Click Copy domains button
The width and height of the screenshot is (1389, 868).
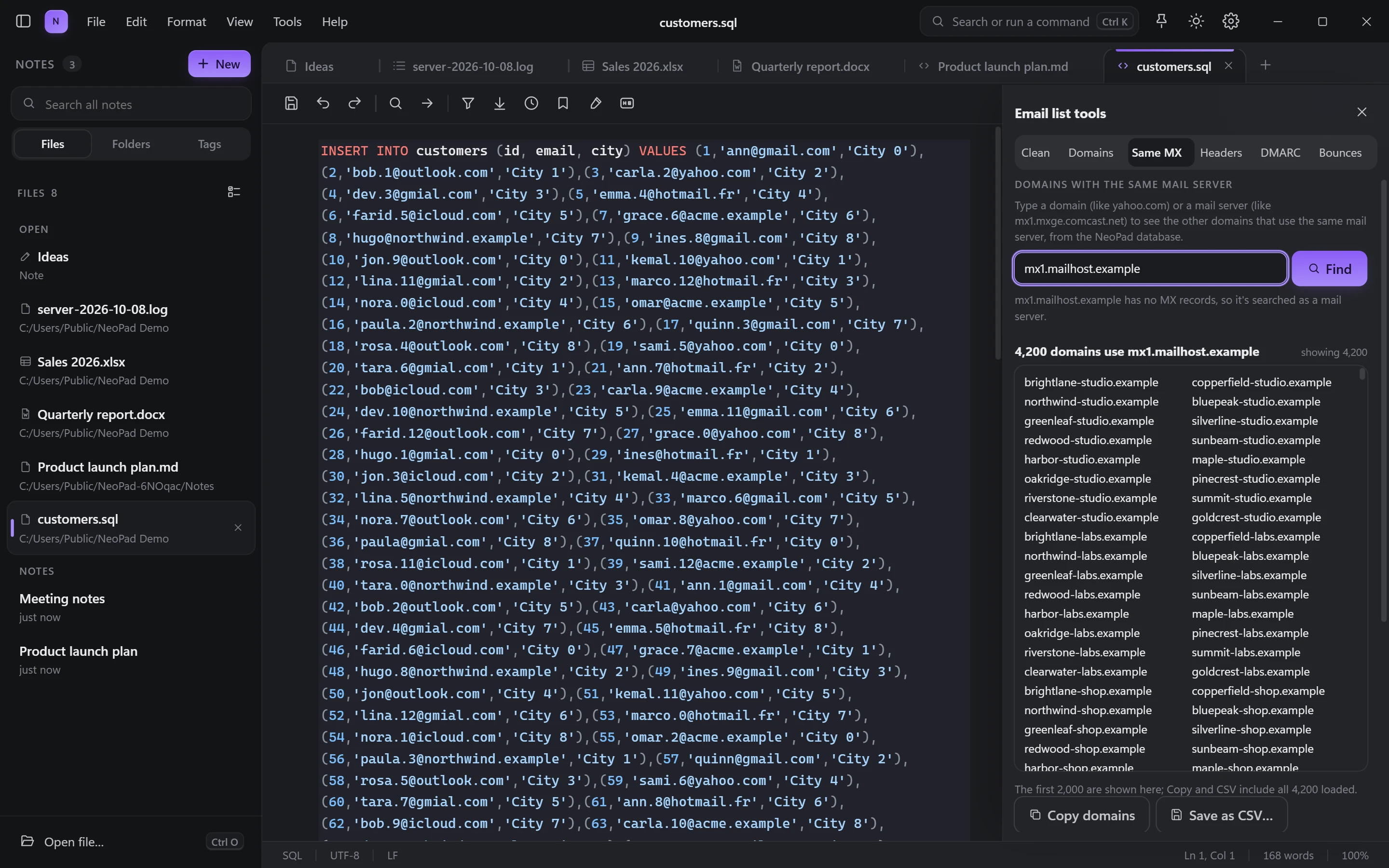pyautogui.click(x=1081, y=814)
